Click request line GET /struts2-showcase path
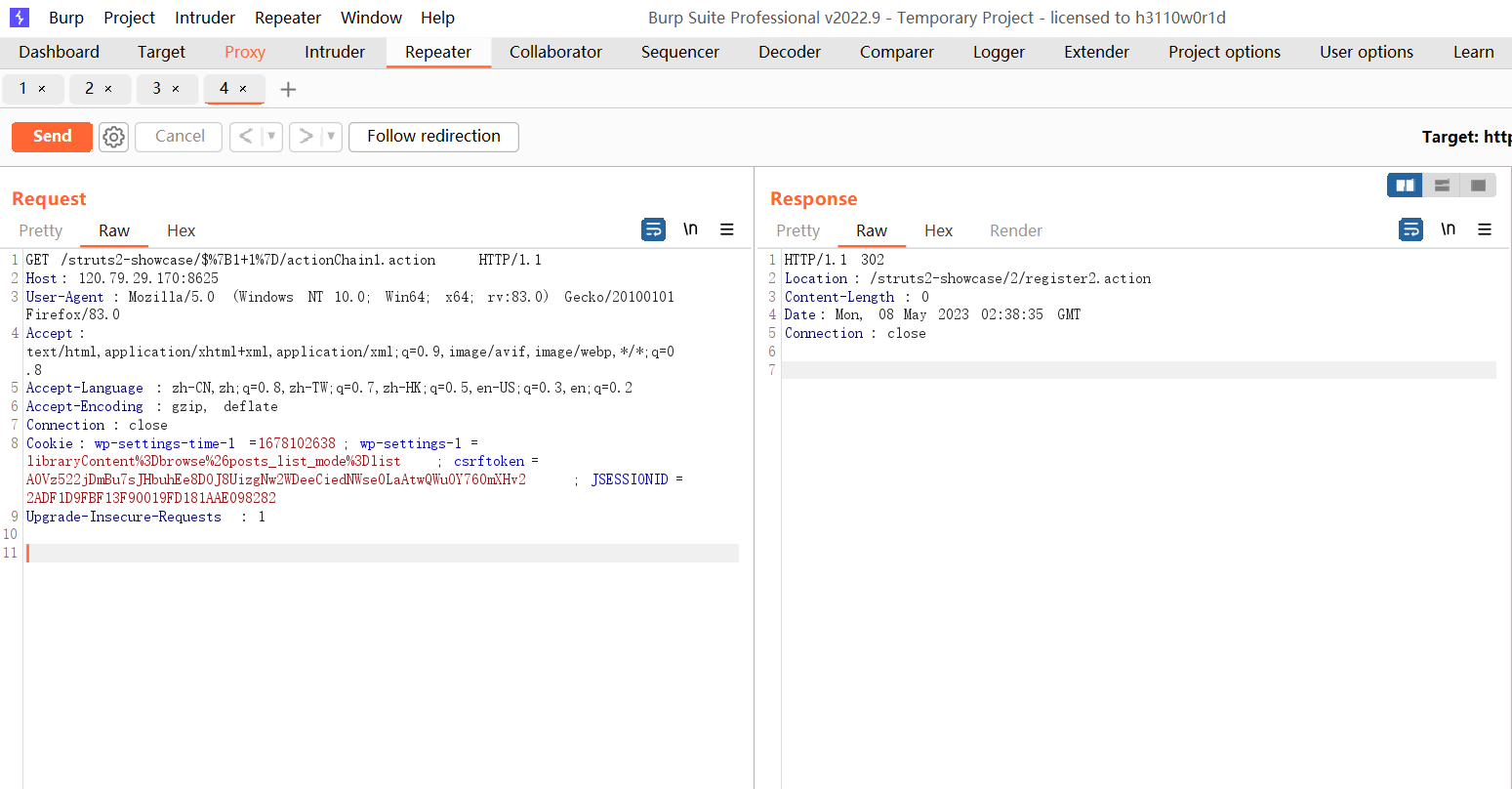Viewport: 1512px width, 789px height. pyautogui.click(x=283, y=260)
